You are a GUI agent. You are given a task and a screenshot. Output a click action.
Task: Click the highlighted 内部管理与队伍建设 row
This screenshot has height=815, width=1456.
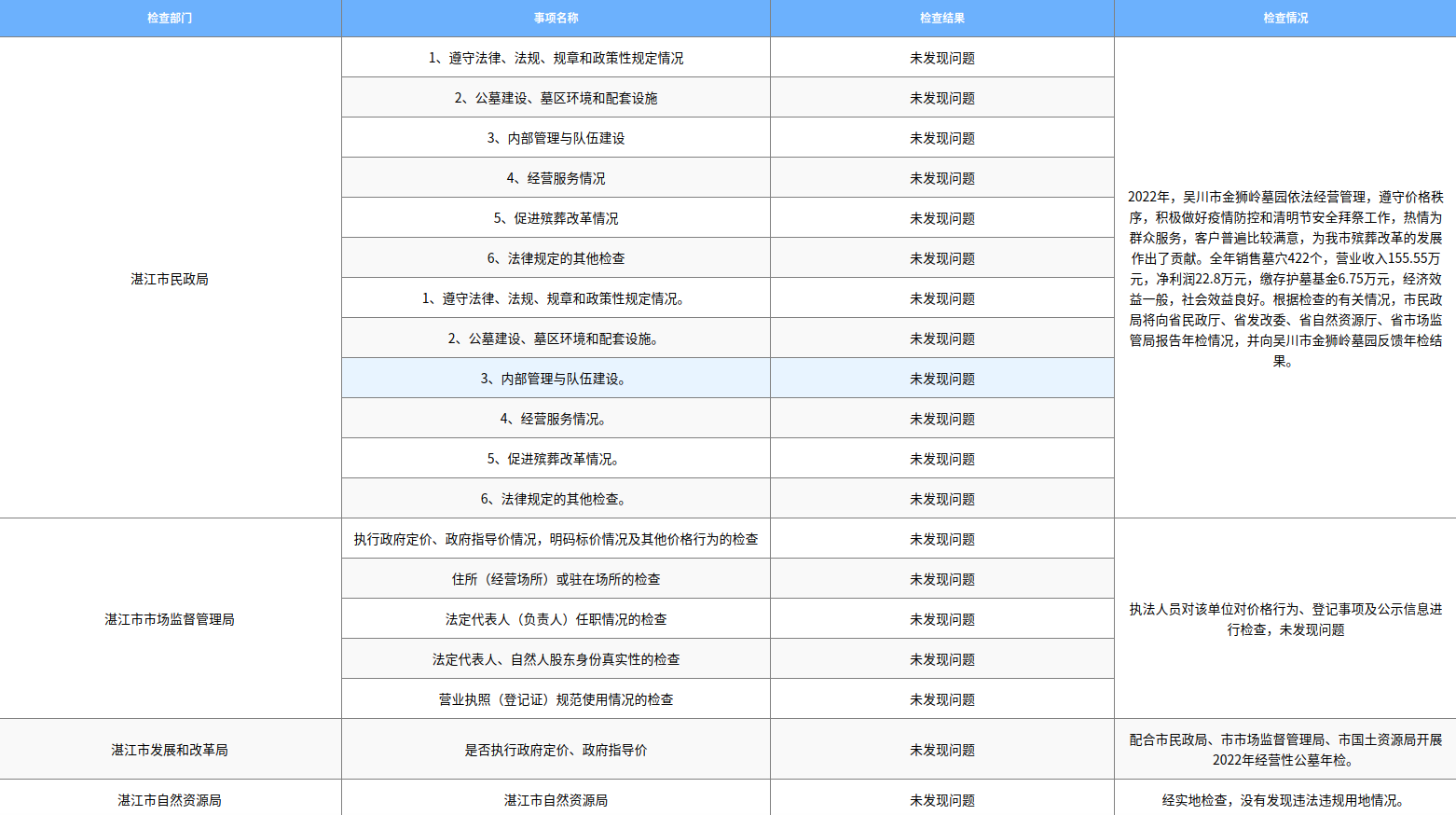(556, 379)
